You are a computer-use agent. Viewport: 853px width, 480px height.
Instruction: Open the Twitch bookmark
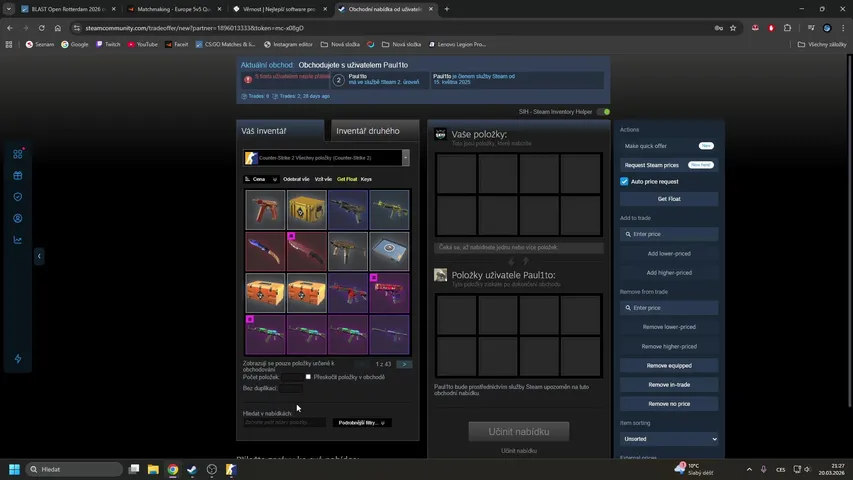coord(108,45)
